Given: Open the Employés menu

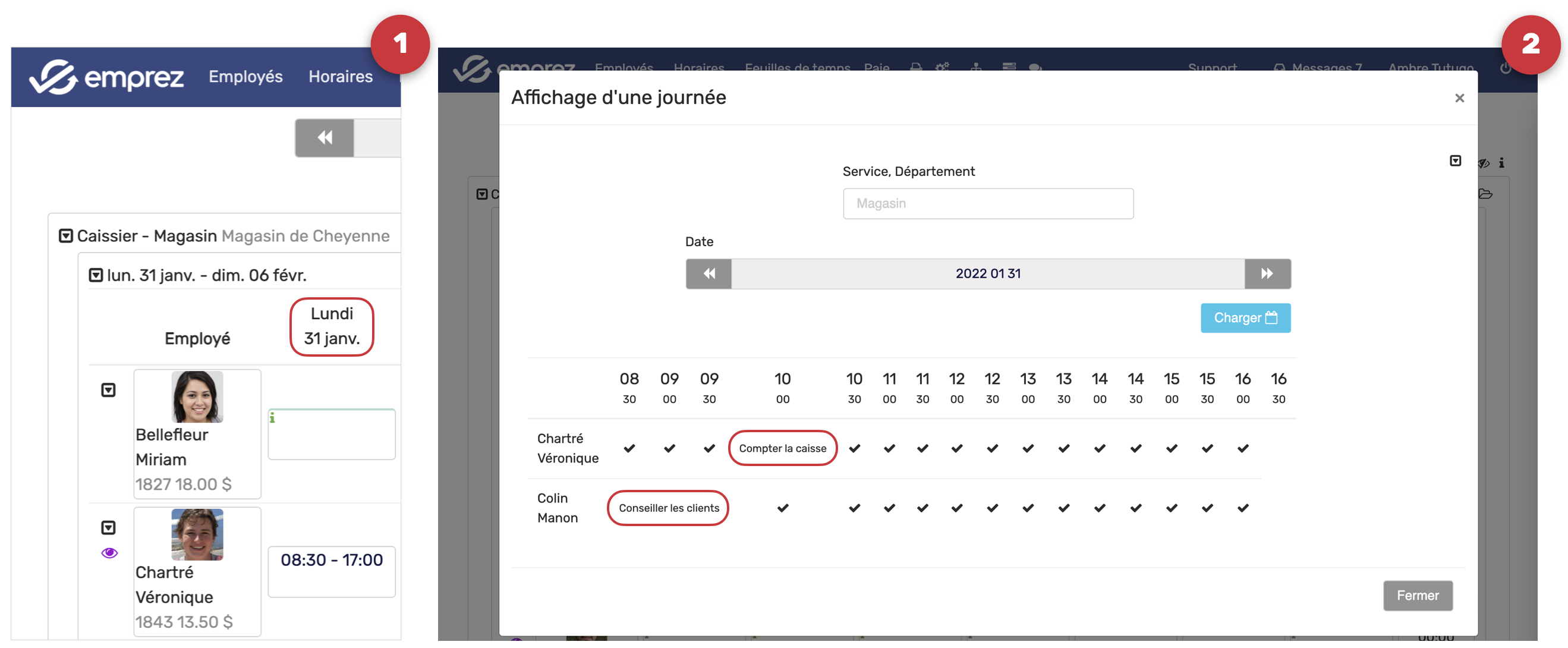Looking at the screenshot, I should (x=245, y=77).
